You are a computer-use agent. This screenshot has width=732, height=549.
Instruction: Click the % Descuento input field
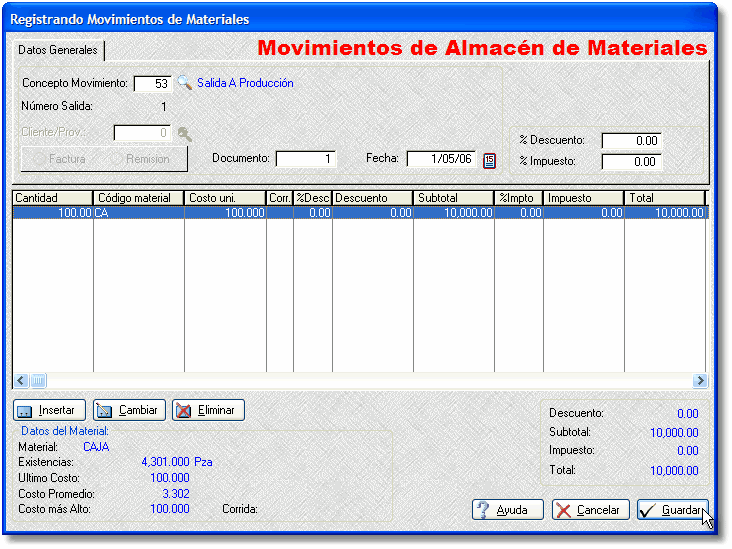[x=631, y=141]
